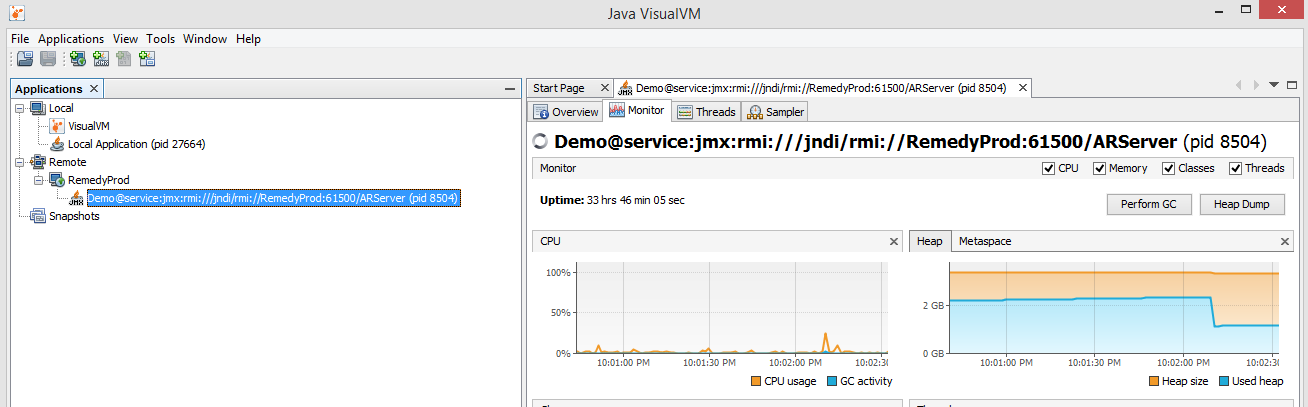The width and height of the screenshot is (1308, 407).
Task: Open the document list dropdown arrow
Action: coord(1274,86)
